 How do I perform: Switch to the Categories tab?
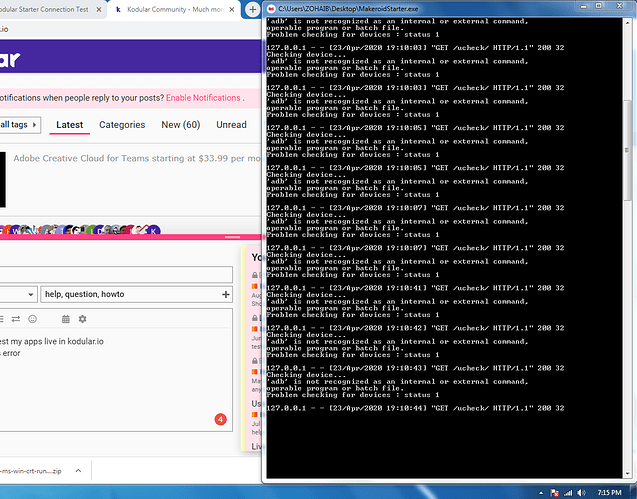(122, 125)
